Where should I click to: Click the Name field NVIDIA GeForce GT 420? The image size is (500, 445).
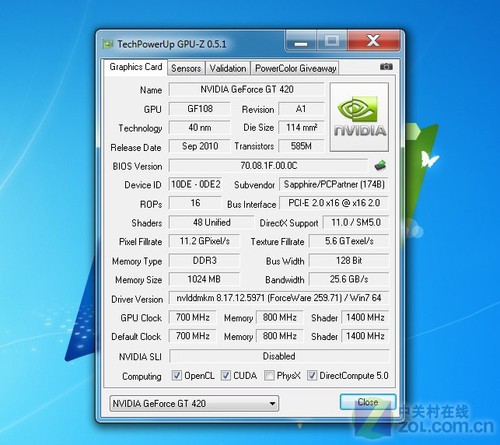click(247, 89)
